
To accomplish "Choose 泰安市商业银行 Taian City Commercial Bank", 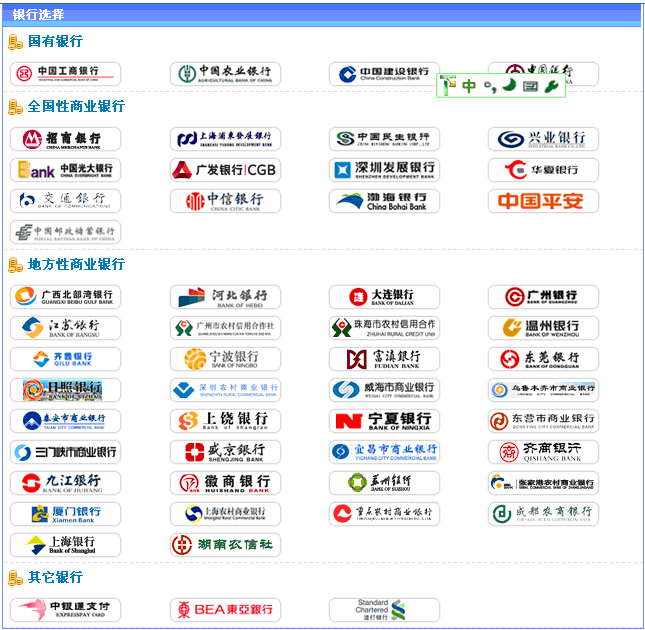I will (x=65, y=421).
